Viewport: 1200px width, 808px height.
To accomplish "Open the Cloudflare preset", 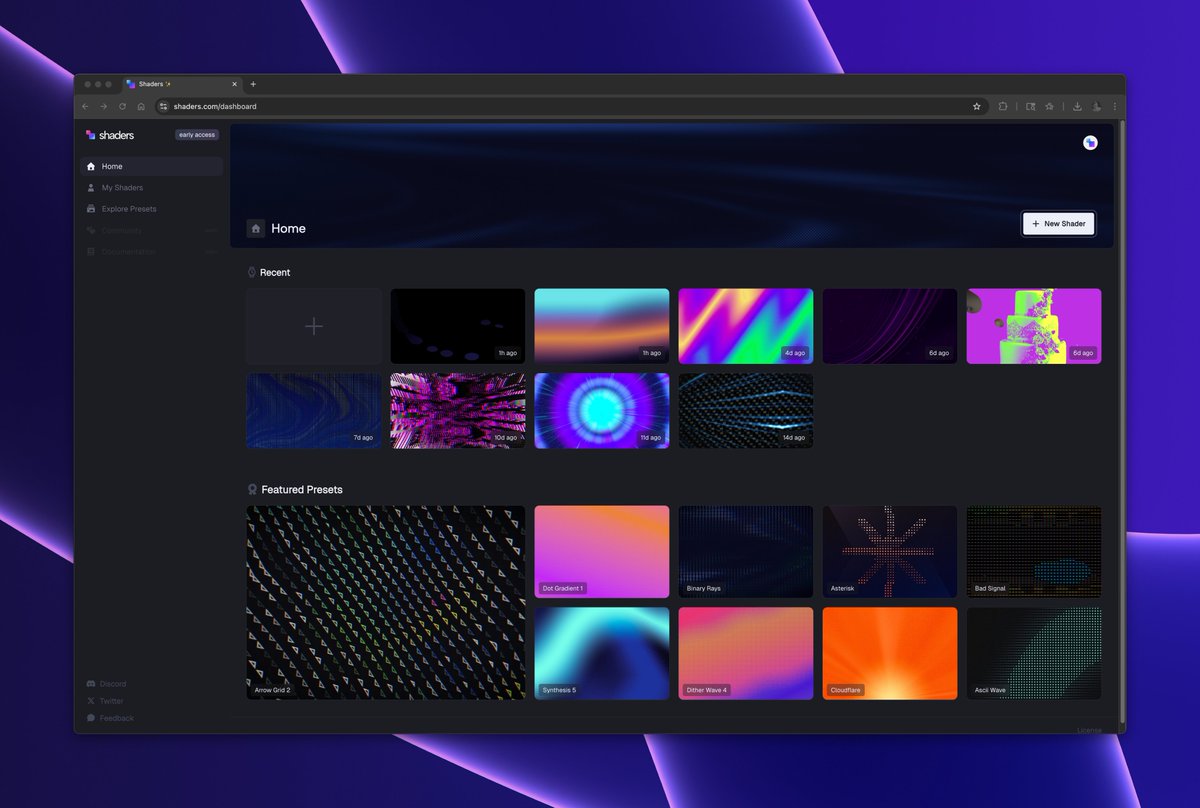I will coord(890,653).
